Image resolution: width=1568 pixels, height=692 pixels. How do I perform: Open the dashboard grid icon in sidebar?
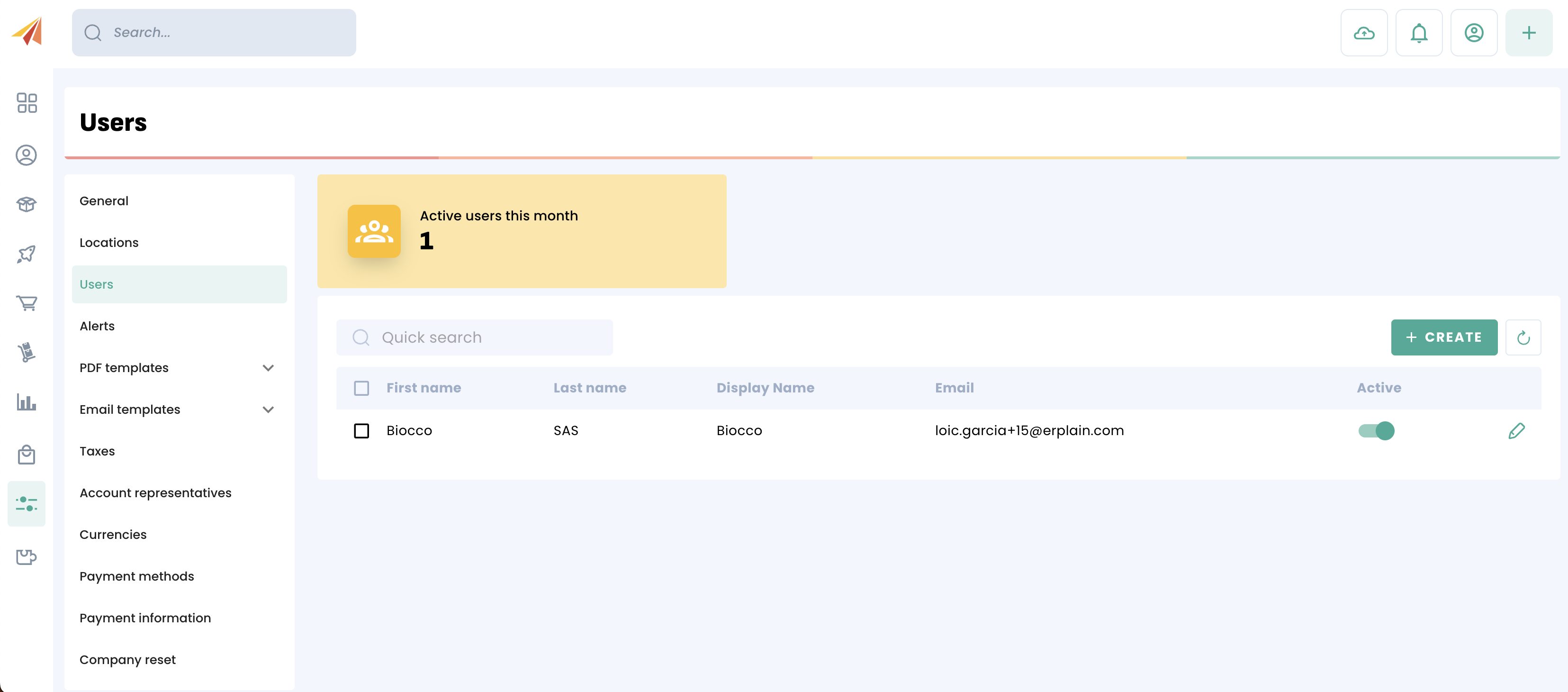[x=27, y=103]
